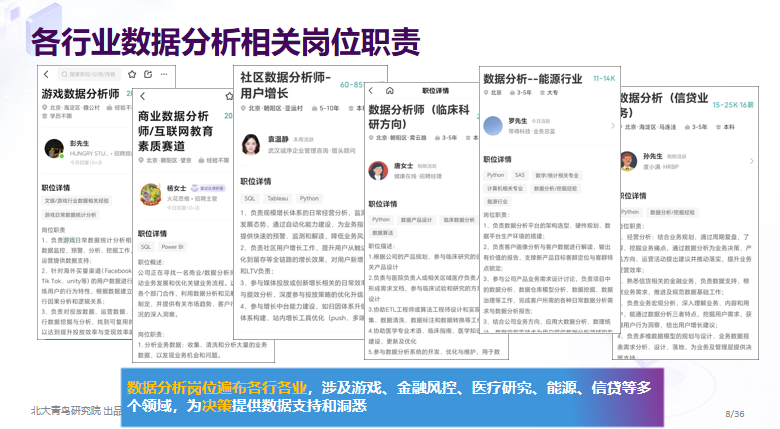Click the 北京·朝阳区·亚运村 location text
This screenshot has height=429, width=780.
276,108
